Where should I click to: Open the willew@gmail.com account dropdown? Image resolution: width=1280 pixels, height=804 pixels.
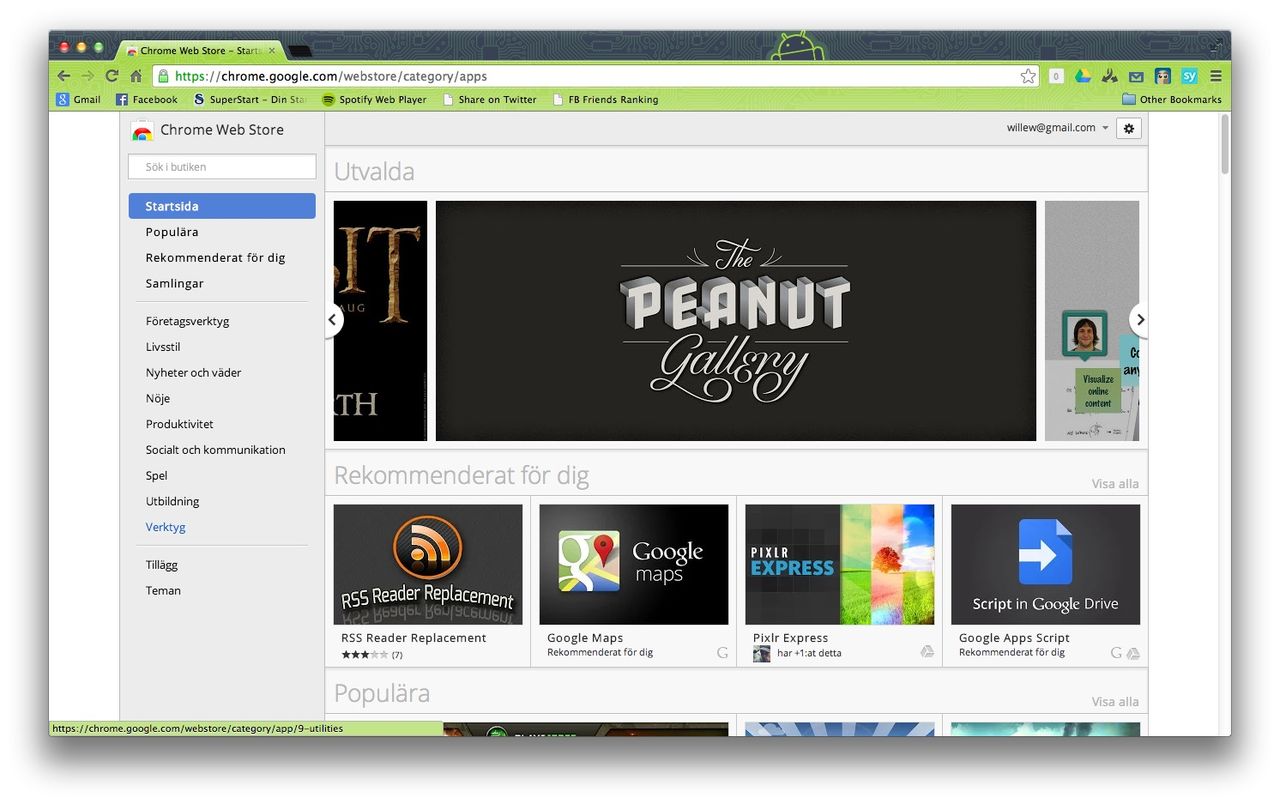tap(1058, 128)
